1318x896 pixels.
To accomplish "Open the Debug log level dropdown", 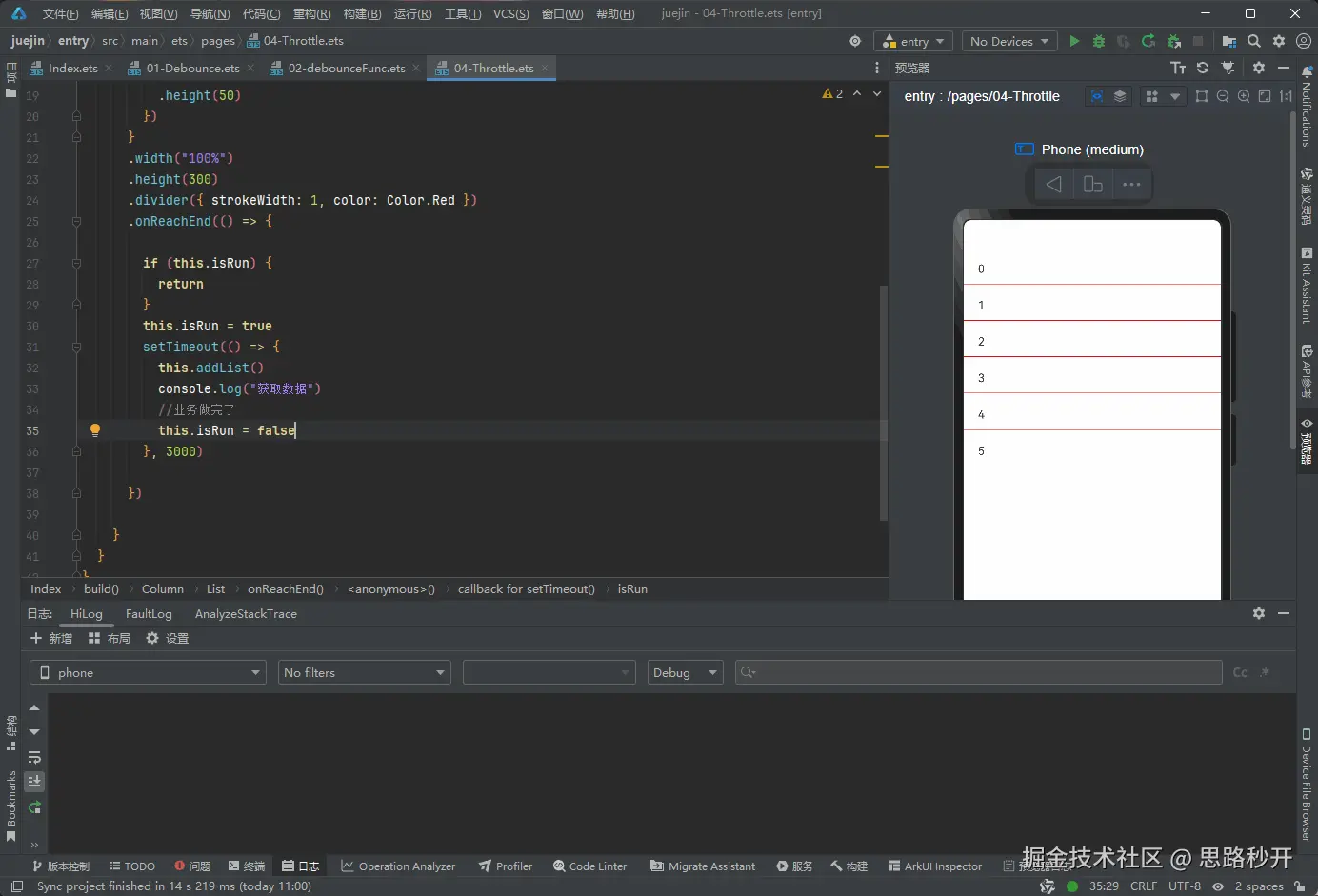I will 685,673.
